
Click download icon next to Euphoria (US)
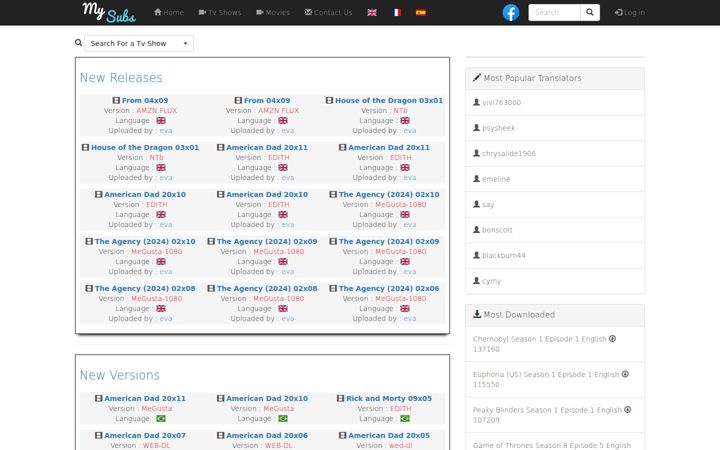tap(625, 374)
